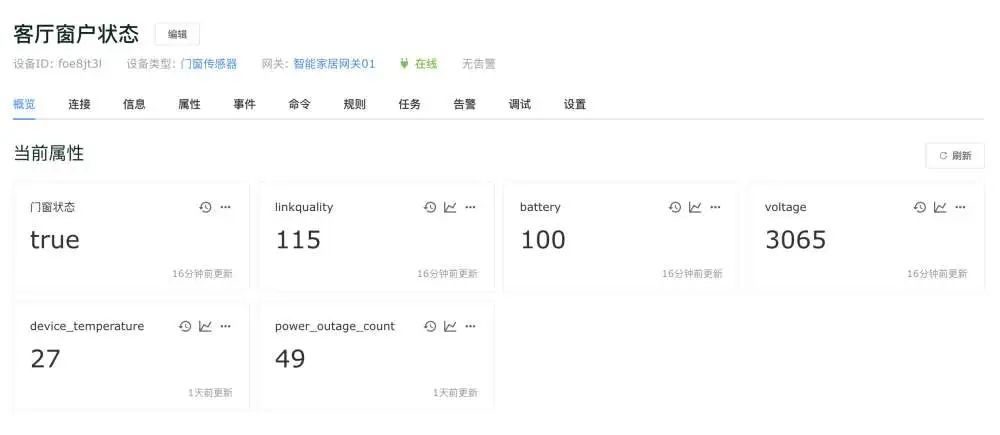Follow the 门窗传感器 device type link
1000x435 pixels.
[x=209, y=64]
